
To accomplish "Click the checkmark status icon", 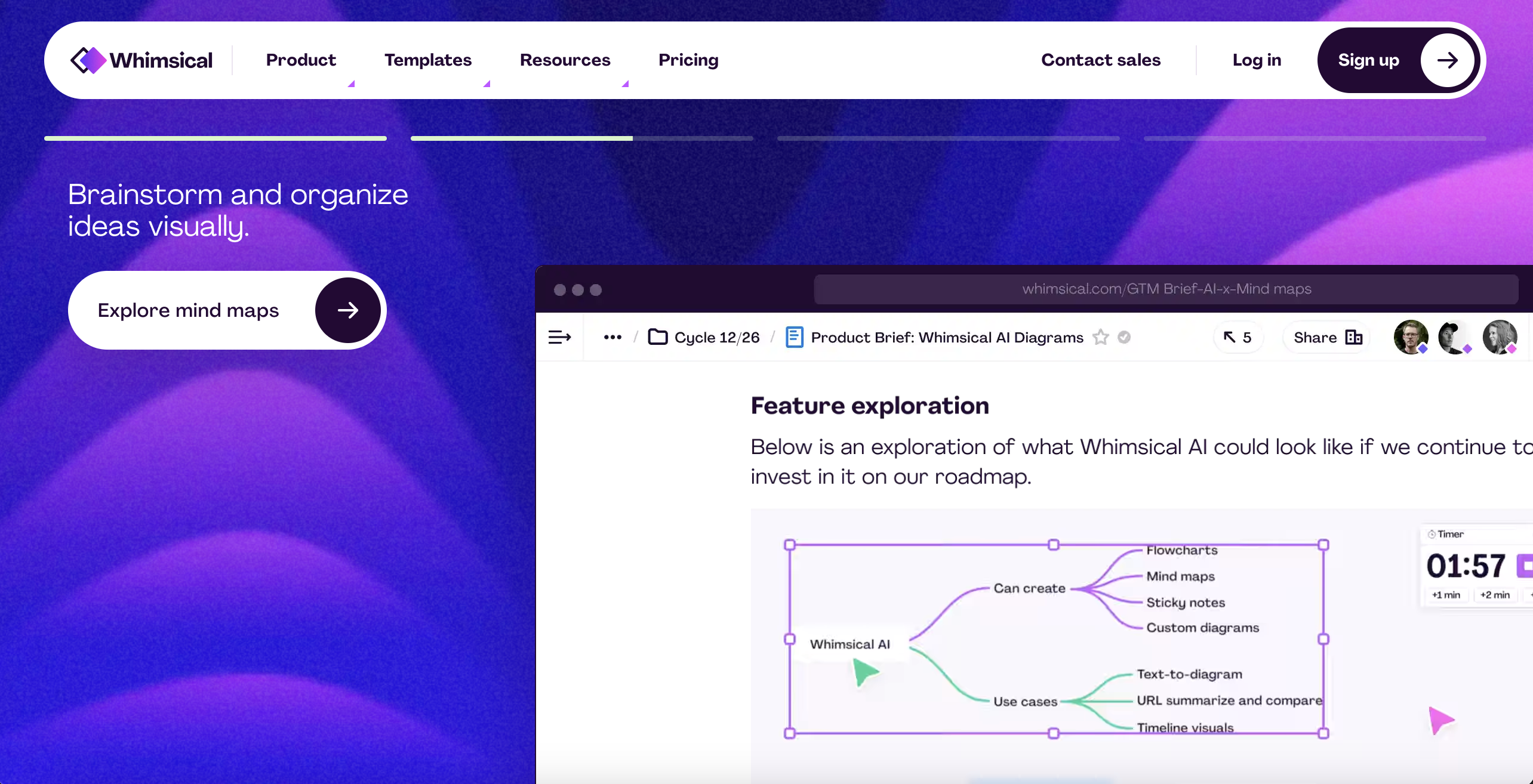I will pyautogui.click(x=1124, y=337).
